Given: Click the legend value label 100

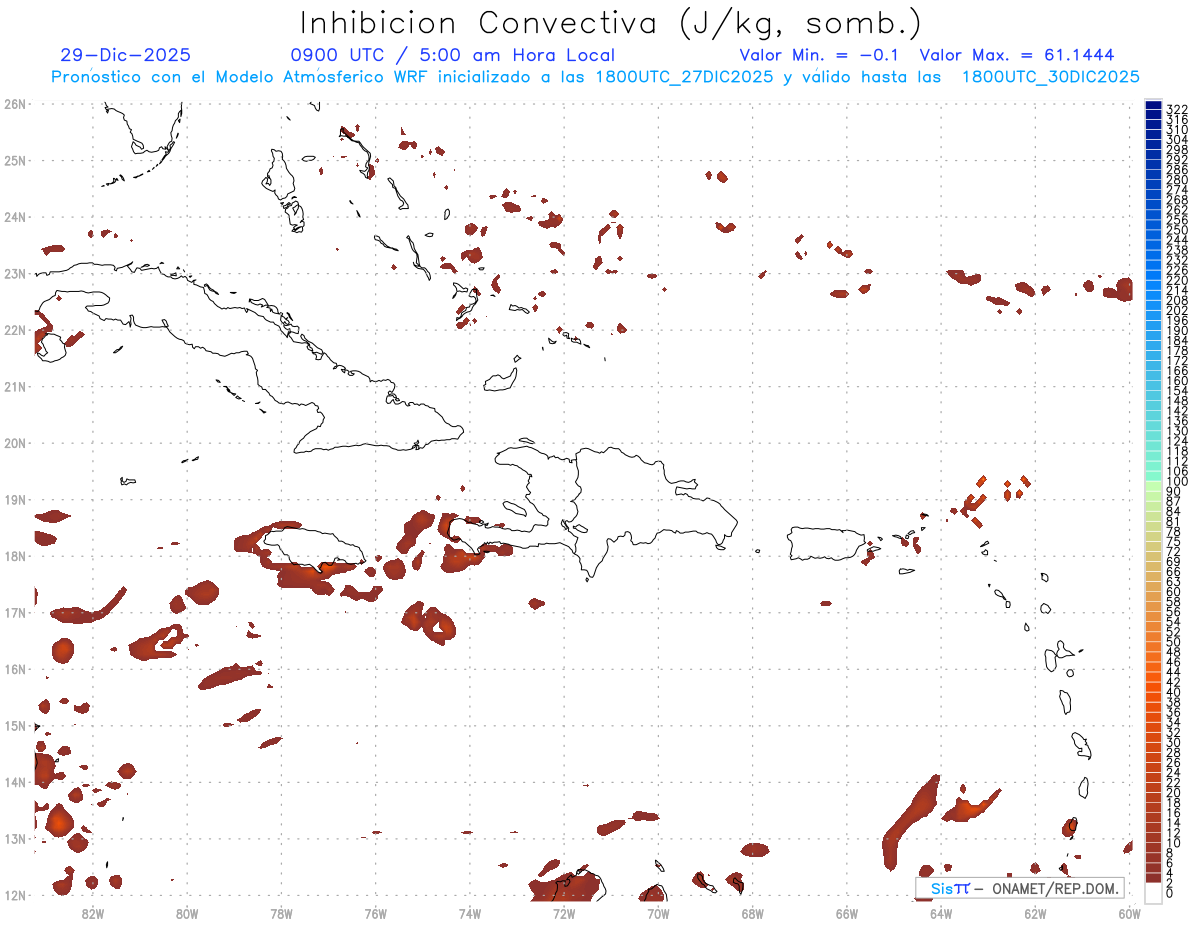Looking at the screenshot, I should pyautogui.click(x=1177, y=481).
